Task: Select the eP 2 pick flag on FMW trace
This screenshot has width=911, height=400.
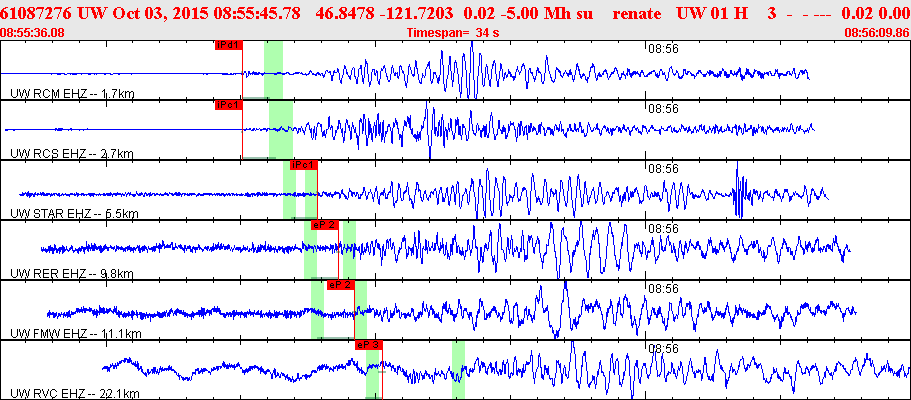Action: click(x=340, y=285)
